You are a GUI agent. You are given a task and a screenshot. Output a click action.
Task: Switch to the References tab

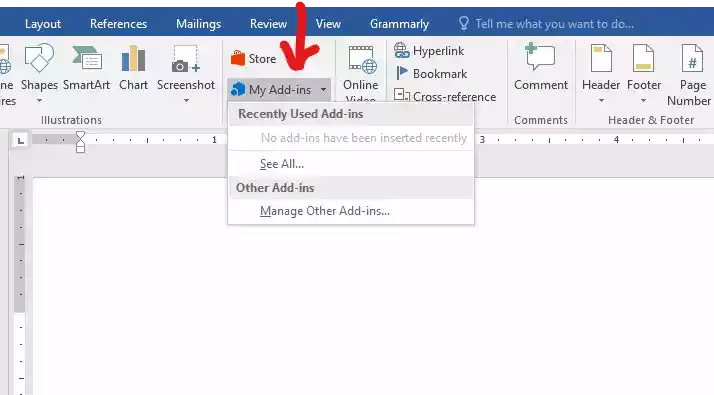(x=118, y=24)
